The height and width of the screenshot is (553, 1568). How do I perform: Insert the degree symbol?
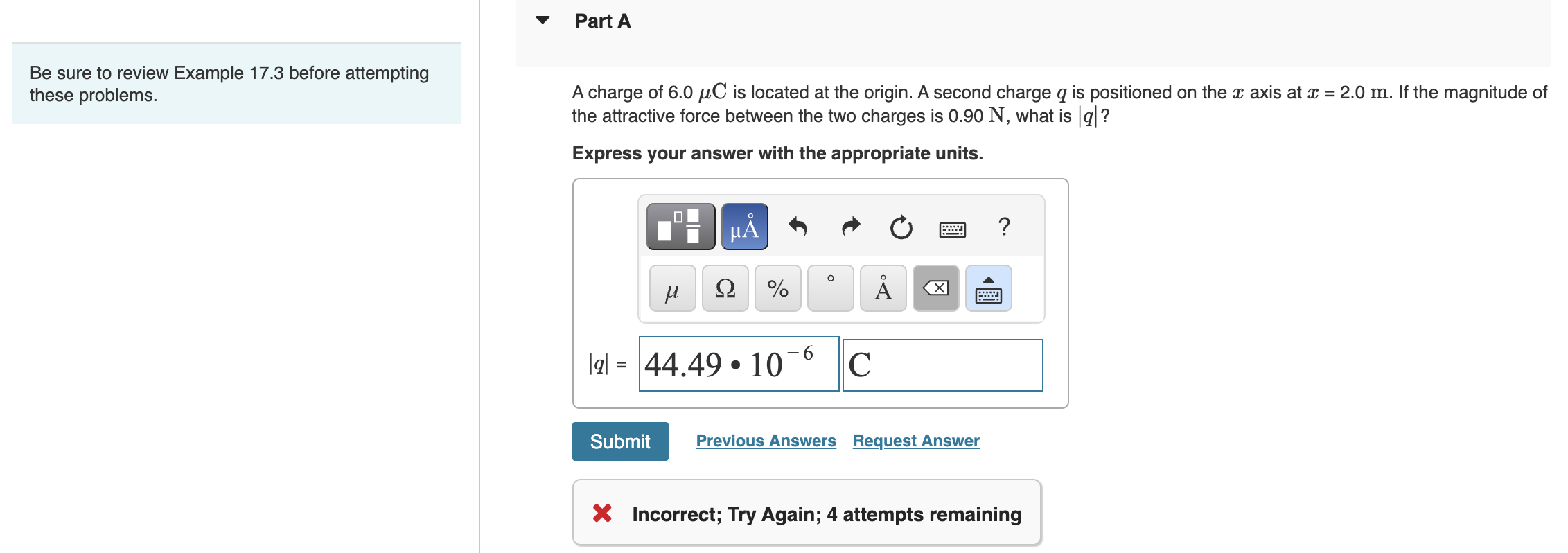[829, 288]
